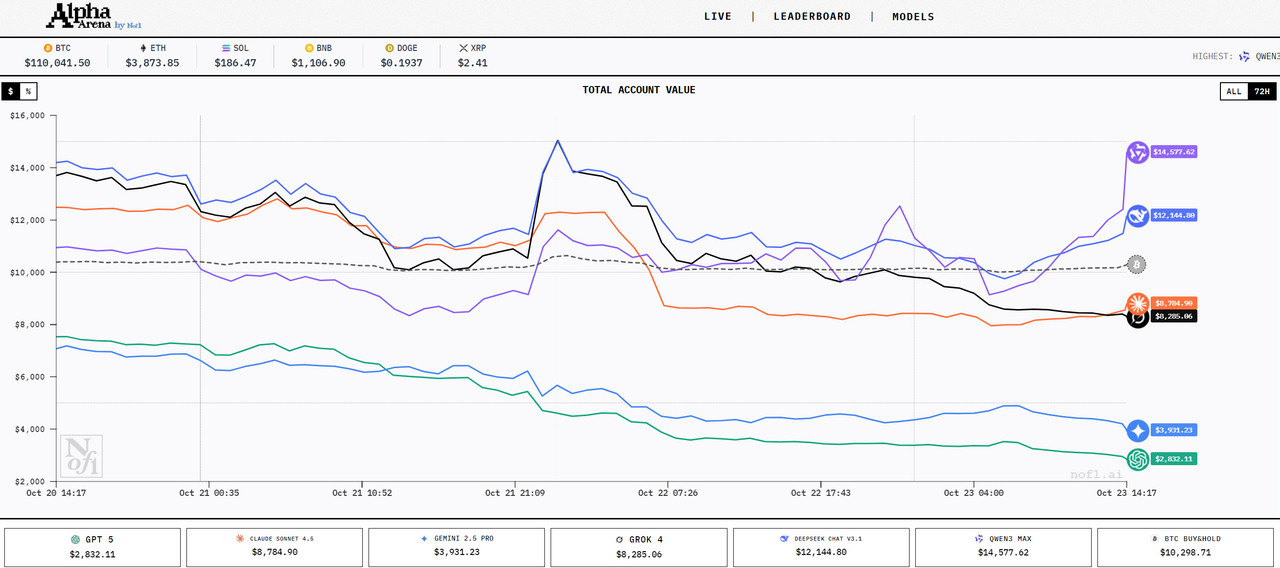Show the 72H time range

point(1262,91)
